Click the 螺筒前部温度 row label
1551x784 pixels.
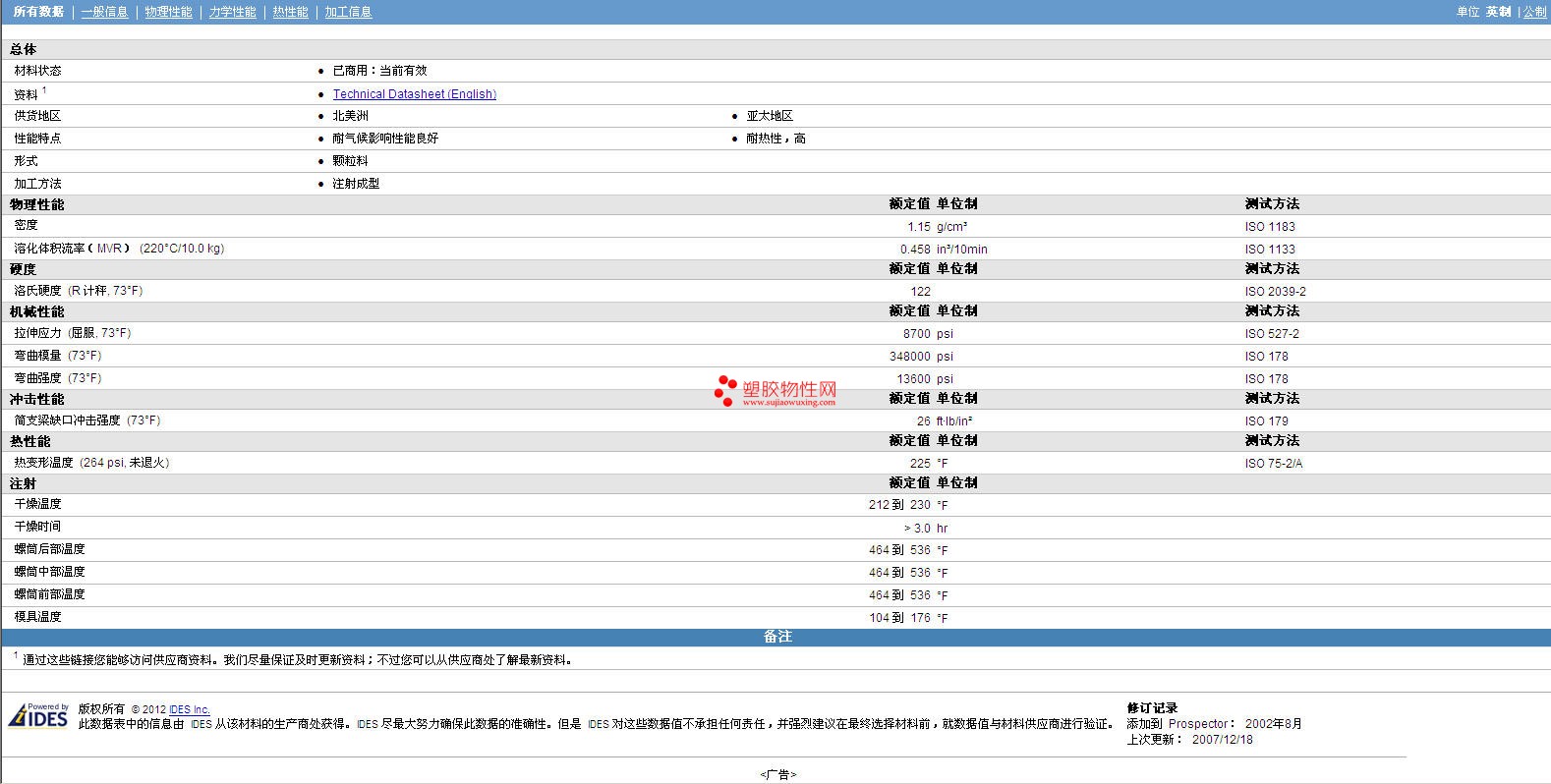[x=49, y=594]
